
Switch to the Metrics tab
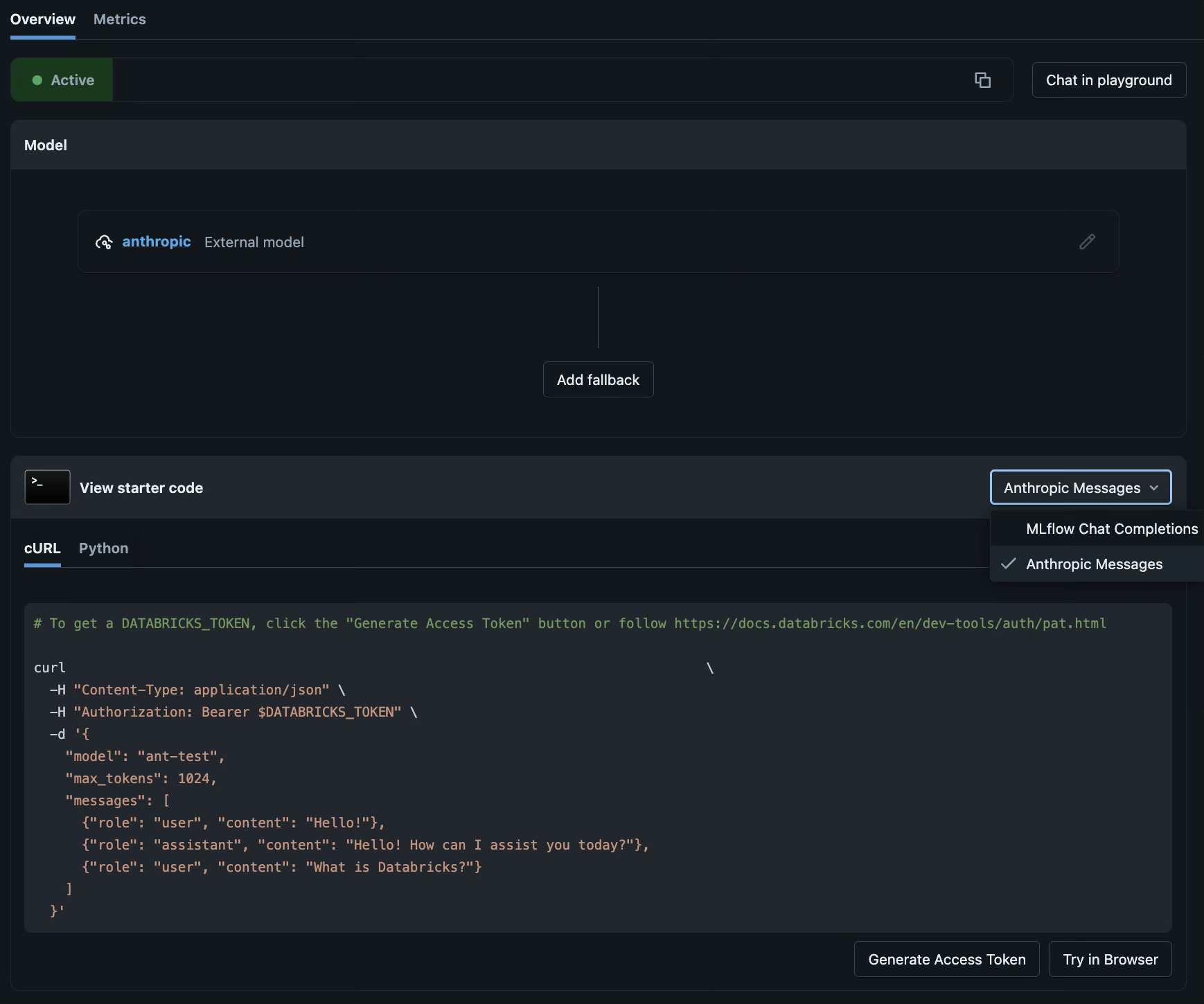(x=120, y=19)
